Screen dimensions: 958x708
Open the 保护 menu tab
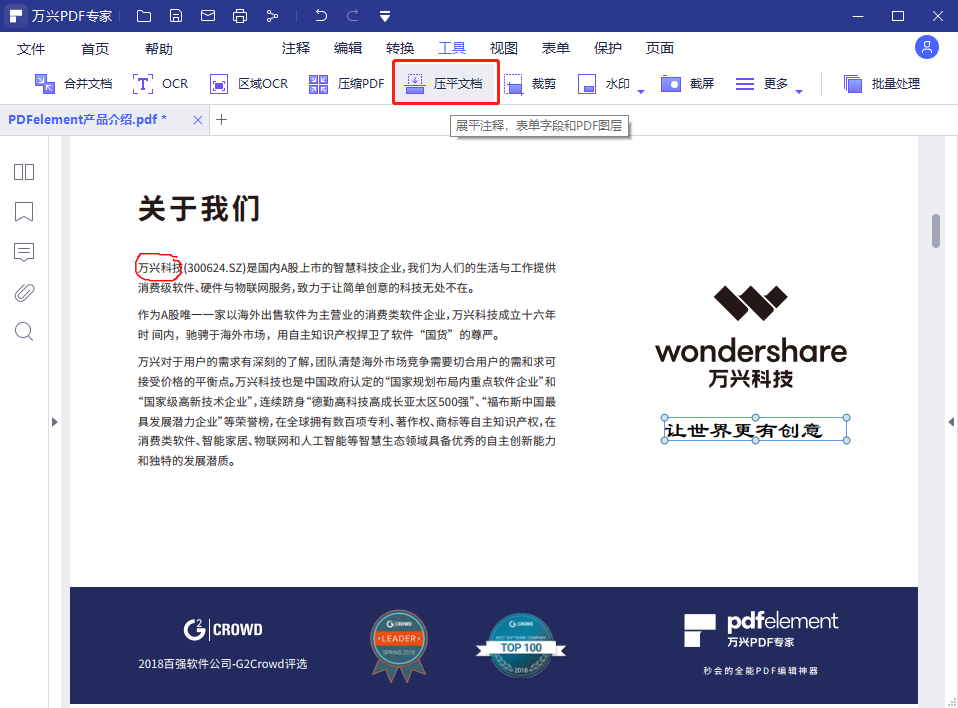606,47
